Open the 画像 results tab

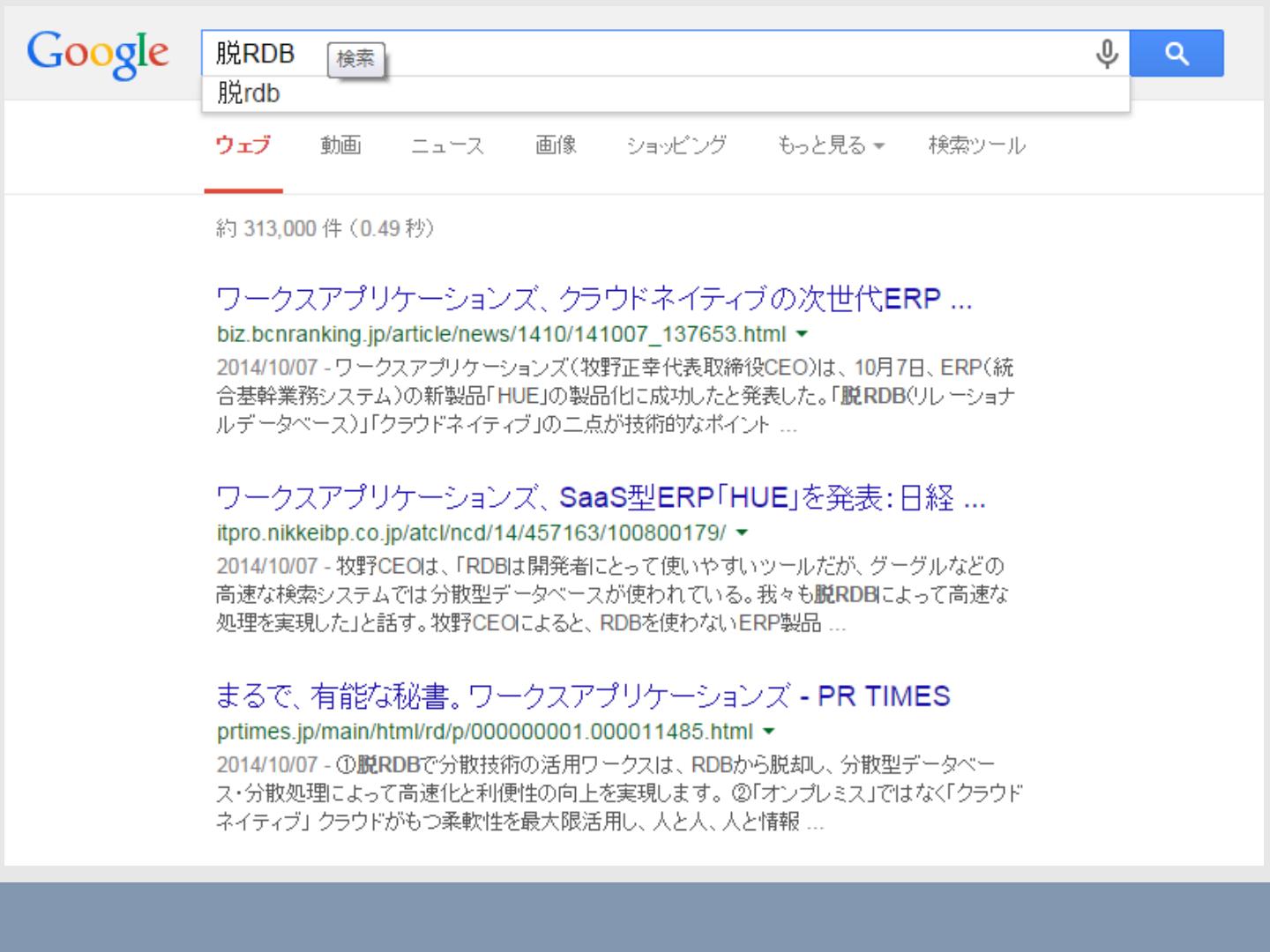pyautogui.click(x=556, y=145)
